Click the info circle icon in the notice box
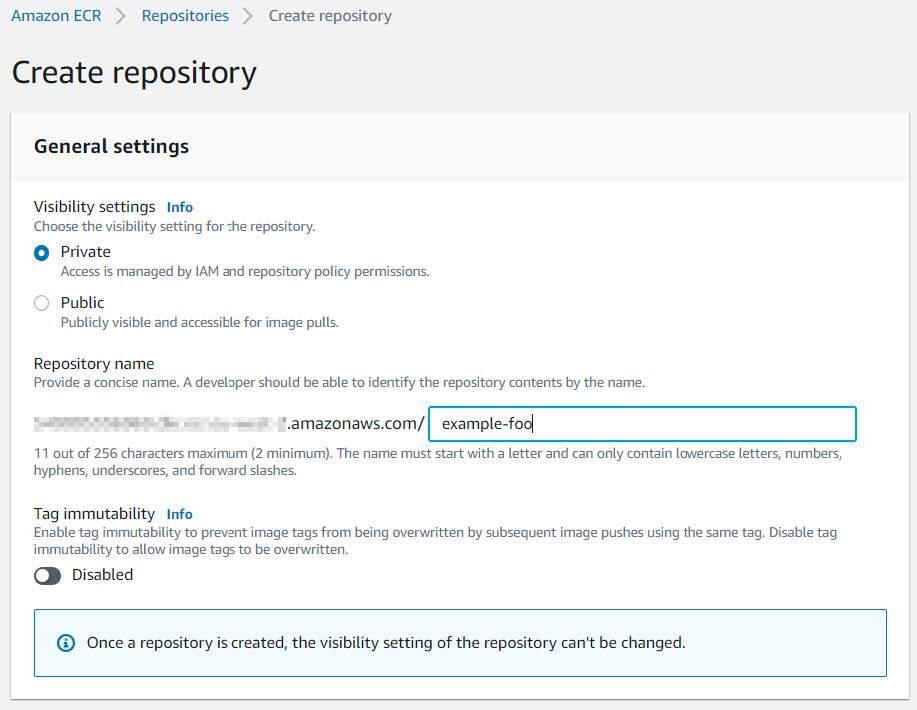The height and width of the screenshot is (710, 917). point(66,643)
